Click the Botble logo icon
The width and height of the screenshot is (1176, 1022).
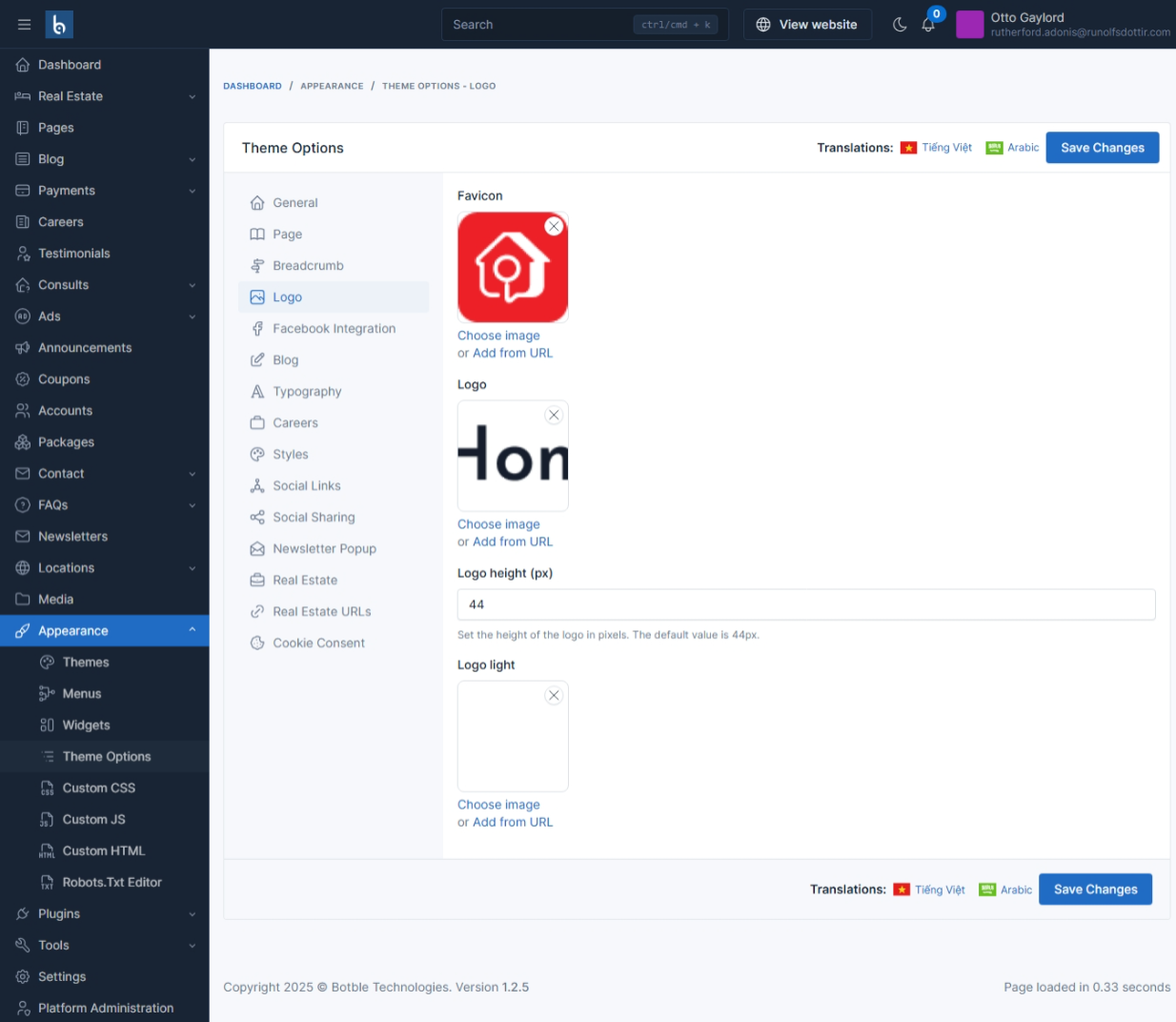[59, 25]
